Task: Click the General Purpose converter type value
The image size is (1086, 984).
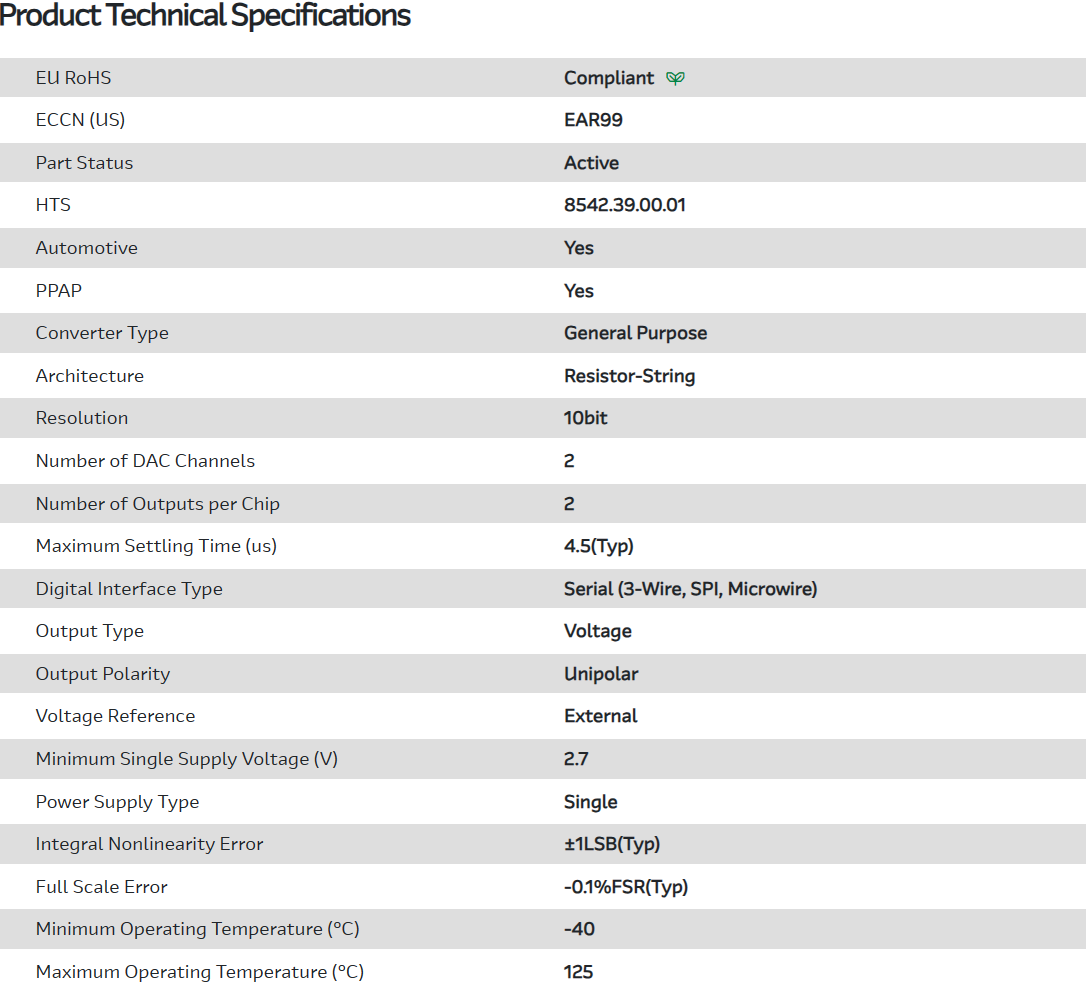Action: (x=635, y=333)
